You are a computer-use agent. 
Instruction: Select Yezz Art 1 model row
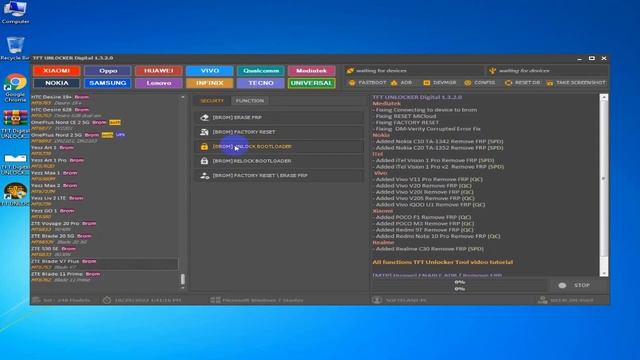pos(105,151)
